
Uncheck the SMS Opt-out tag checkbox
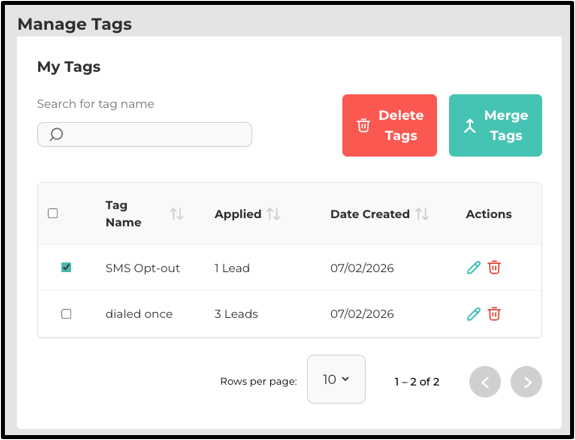click(66, 267)
